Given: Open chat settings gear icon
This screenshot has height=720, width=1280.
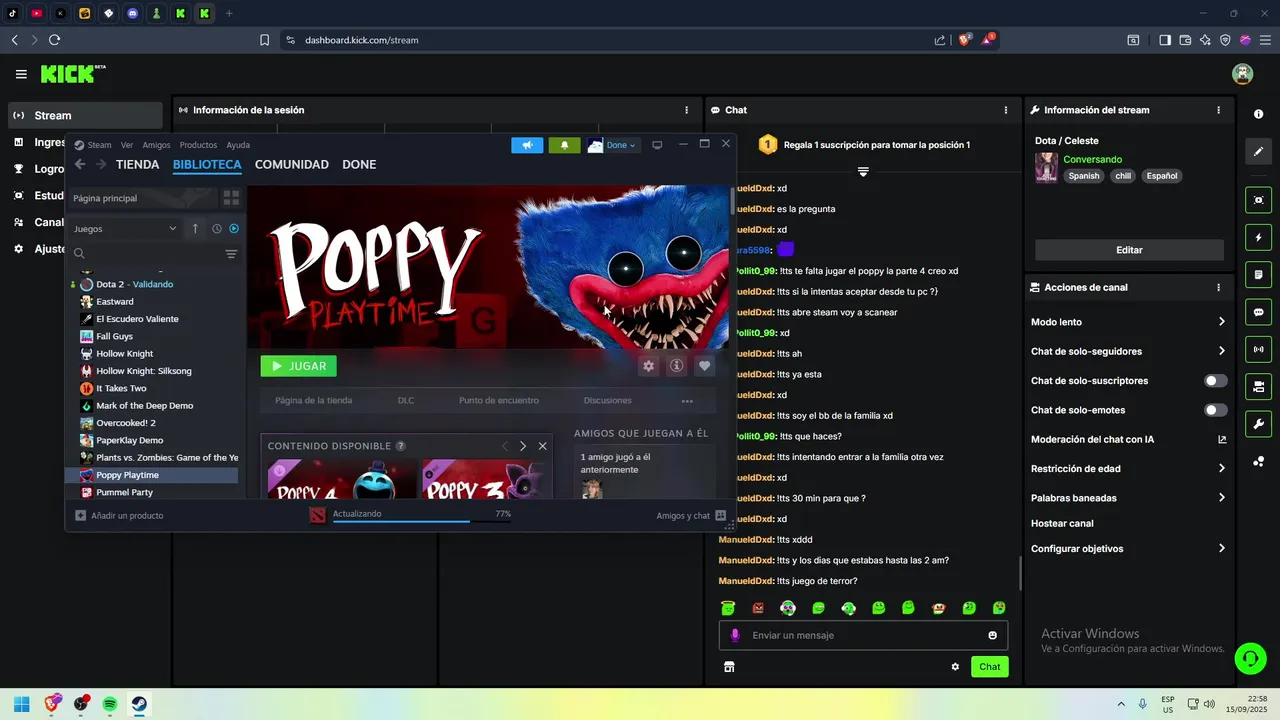Looking at the screenshot, I should point(955,667).
